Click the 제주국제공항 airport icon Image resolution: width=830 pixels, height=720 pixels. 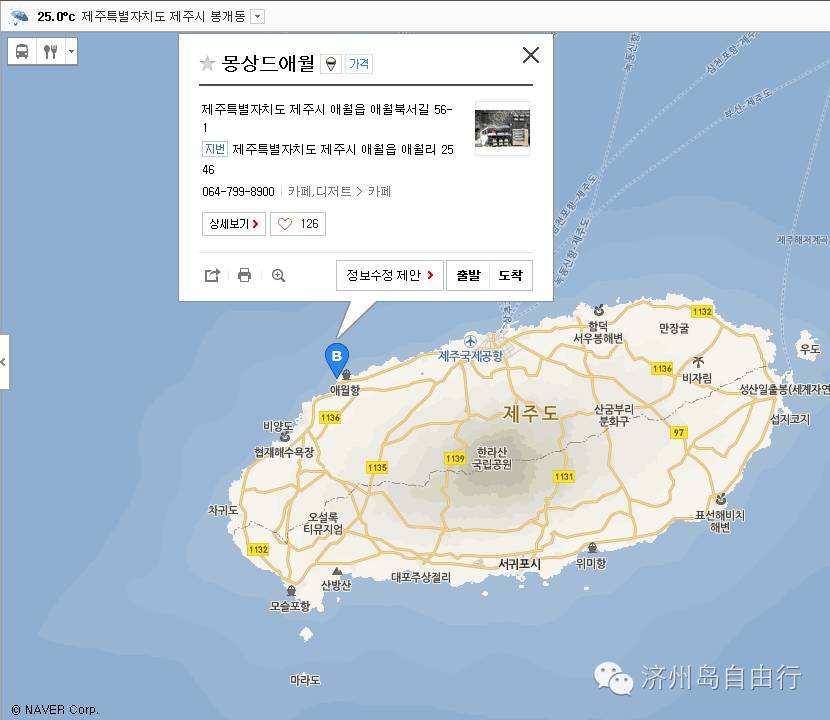tap(470, 341)
